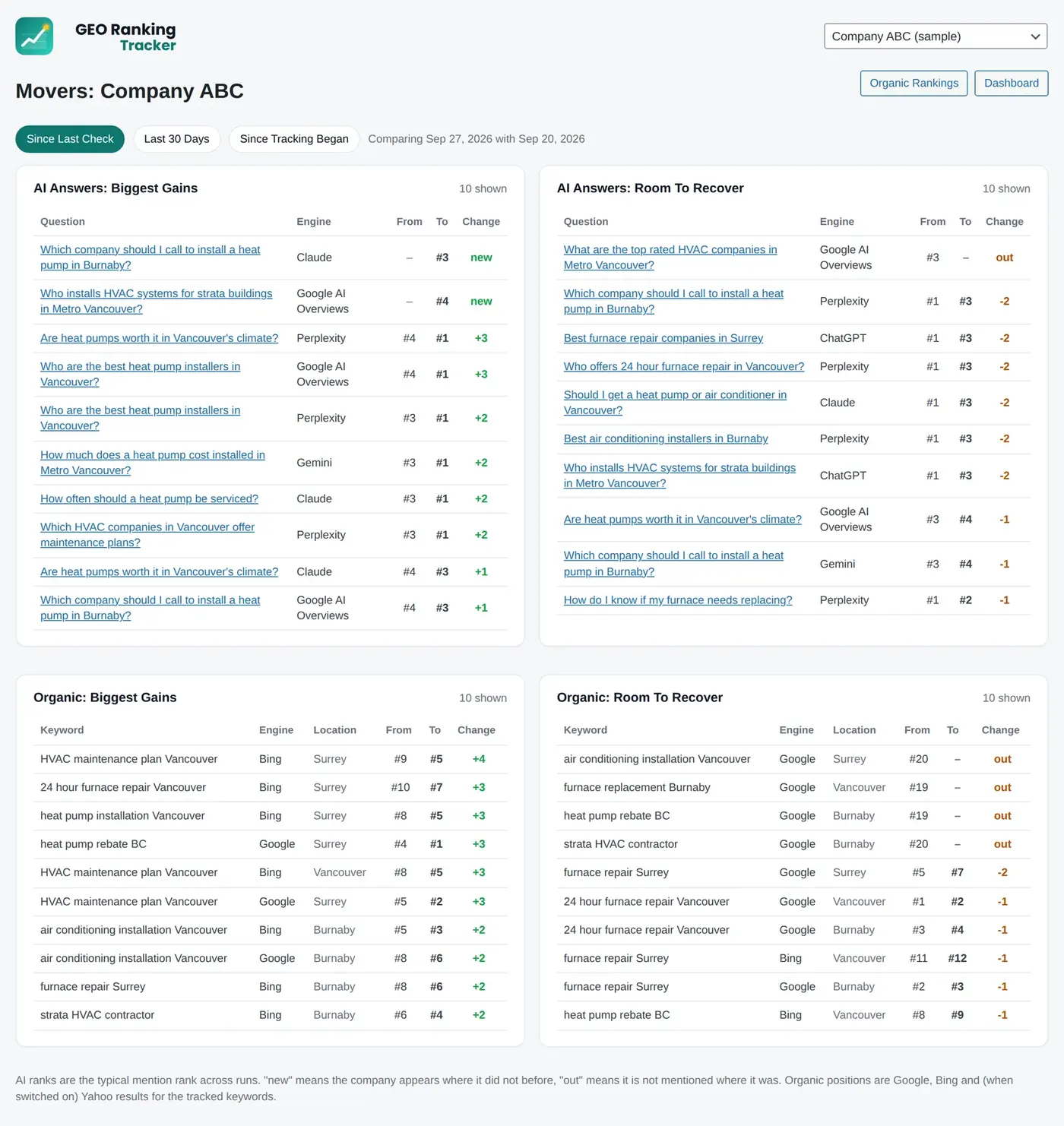Select the Since Last Check filter
The image size is (1064, 1126).
70,139
